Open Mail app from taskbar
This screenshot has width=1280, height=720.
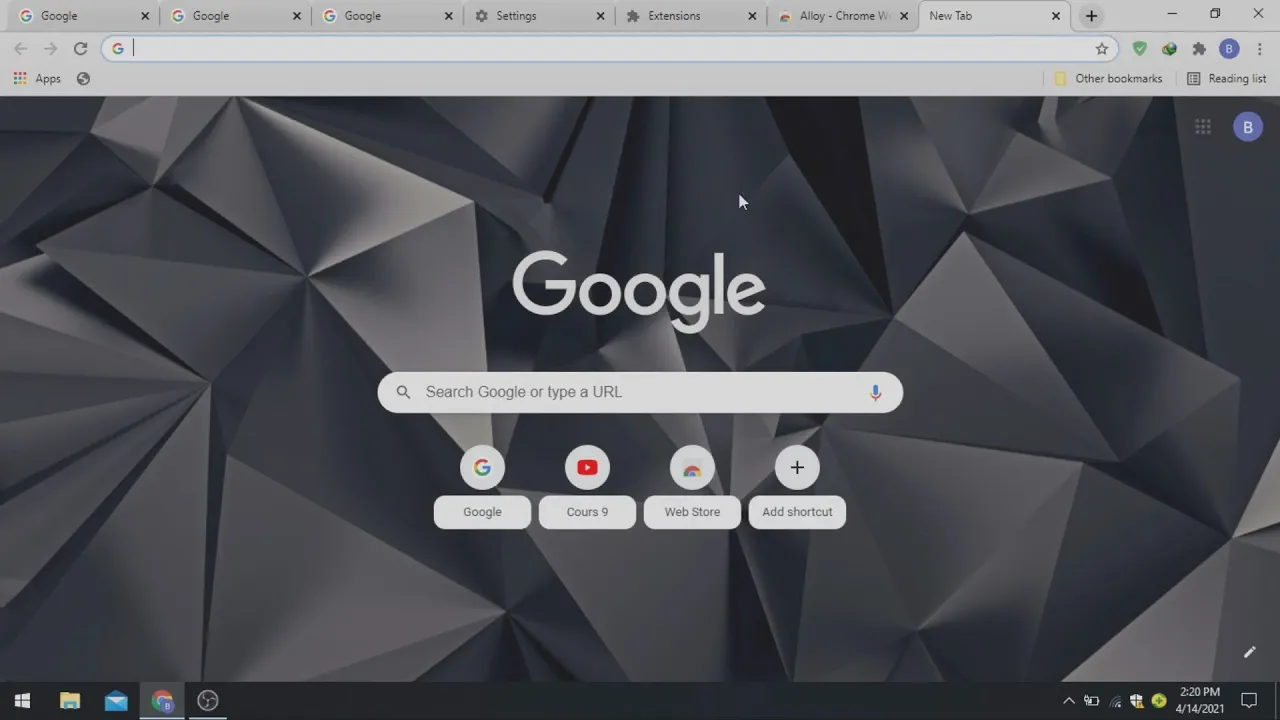pyautogui.click(x=116, y=700)
